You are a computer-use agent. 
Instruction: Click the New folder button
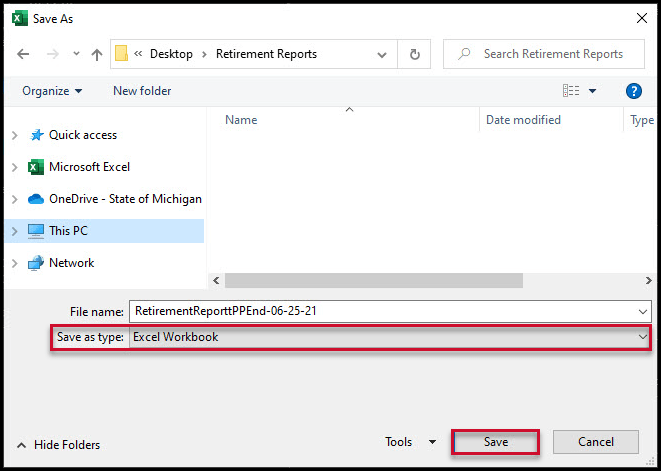pyautogui.click(x=142, y=91)
